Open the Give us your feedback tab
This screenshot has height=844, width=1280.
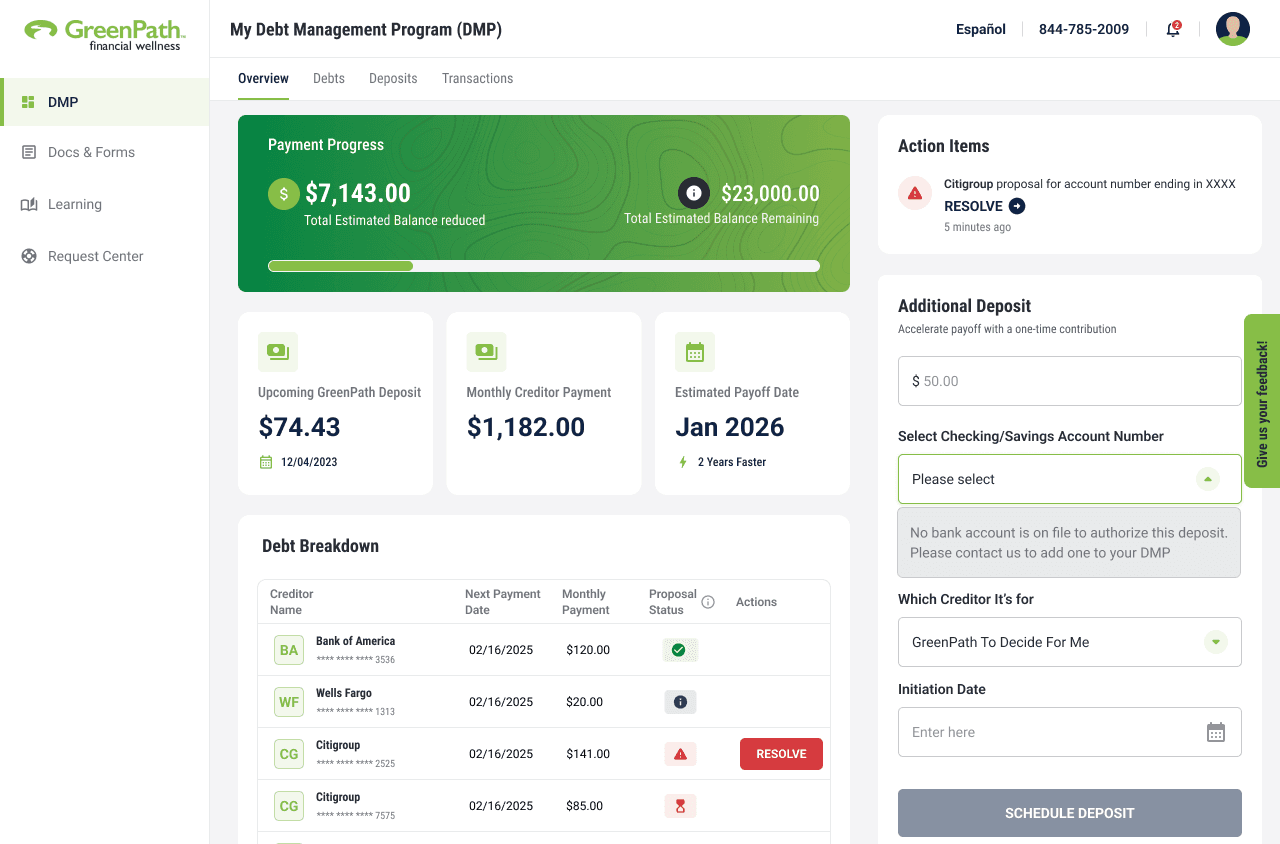pyautogui.click(x=1262, y=402)
